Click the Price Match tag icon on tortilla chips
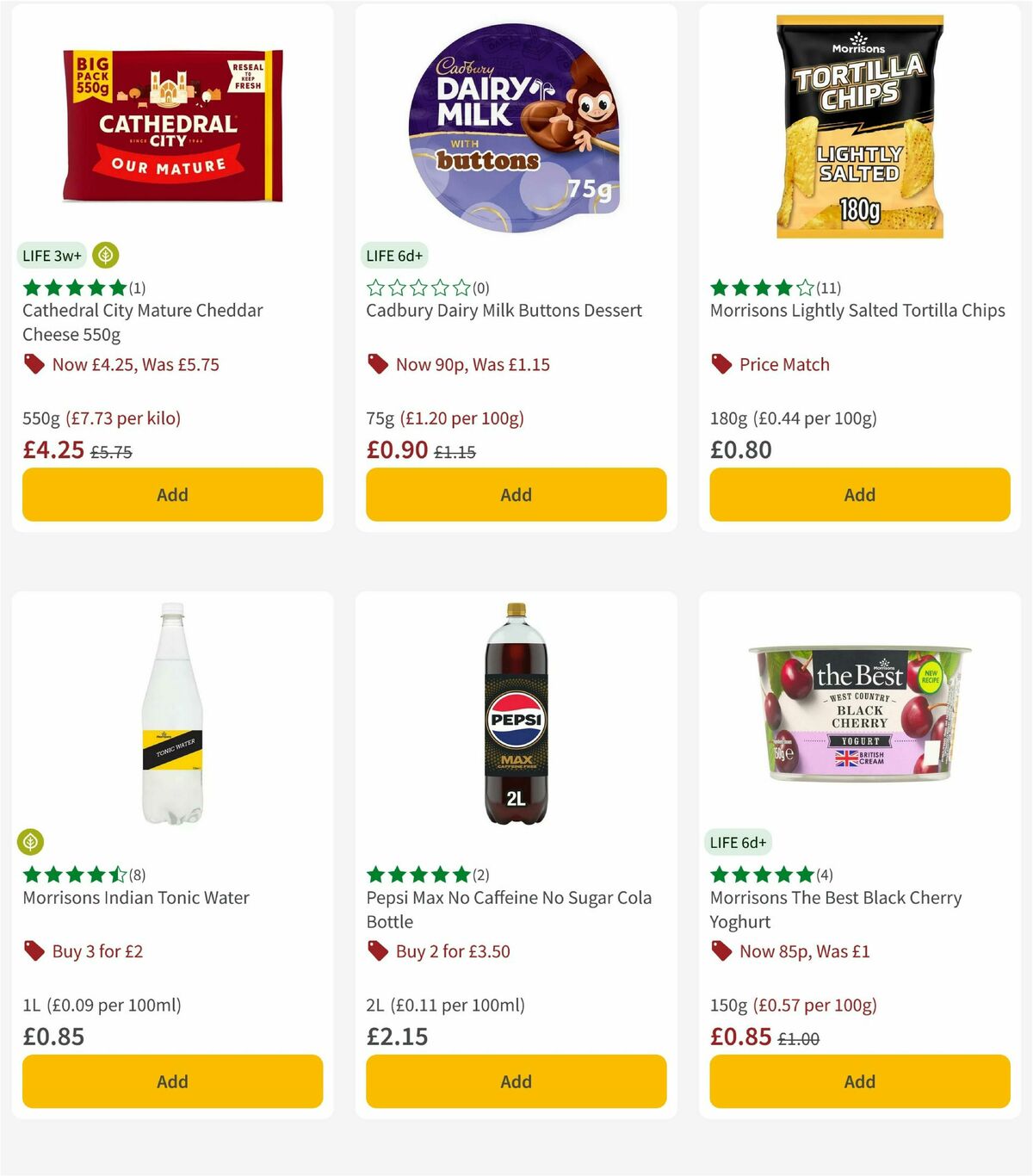Screen dimensions: 1033x1176 721,364
